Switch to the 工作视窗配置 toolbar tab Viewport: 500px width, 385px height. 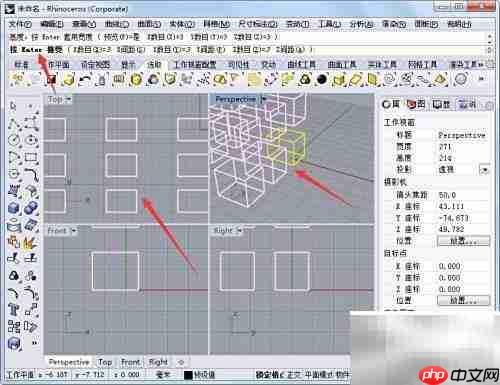coord(195,65)
